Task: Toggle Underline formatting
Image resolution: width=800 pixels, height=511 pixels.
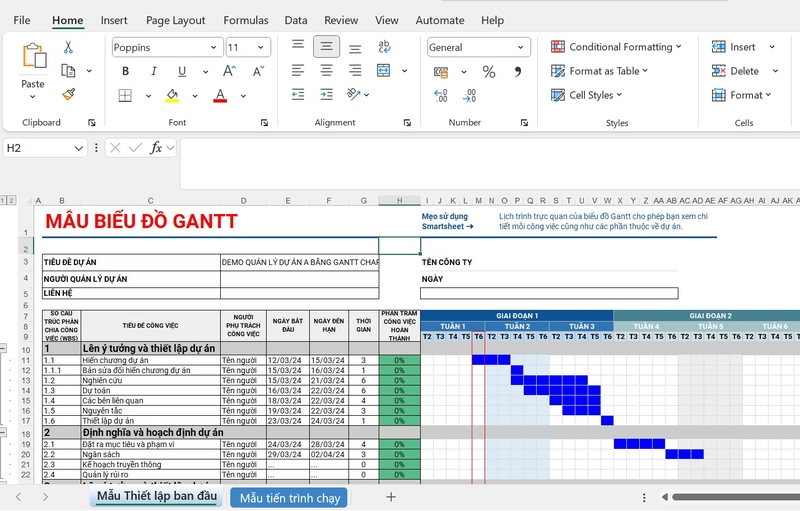Action: [x=182, y=71]
